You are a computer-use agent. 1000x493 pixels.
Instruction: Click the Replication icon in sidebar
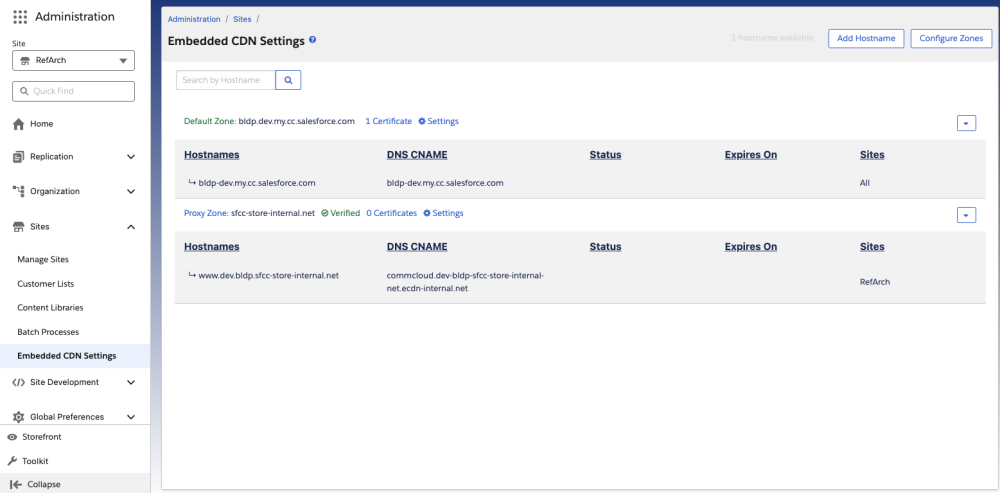pos(18,157)
